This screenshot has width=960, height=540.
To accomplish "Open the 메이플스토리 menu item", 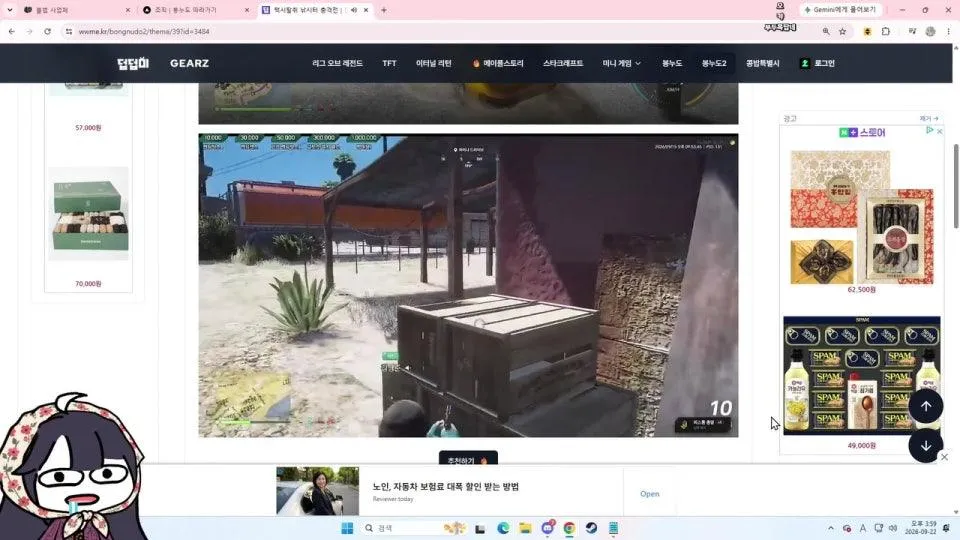I will click(x=498, y=63).
